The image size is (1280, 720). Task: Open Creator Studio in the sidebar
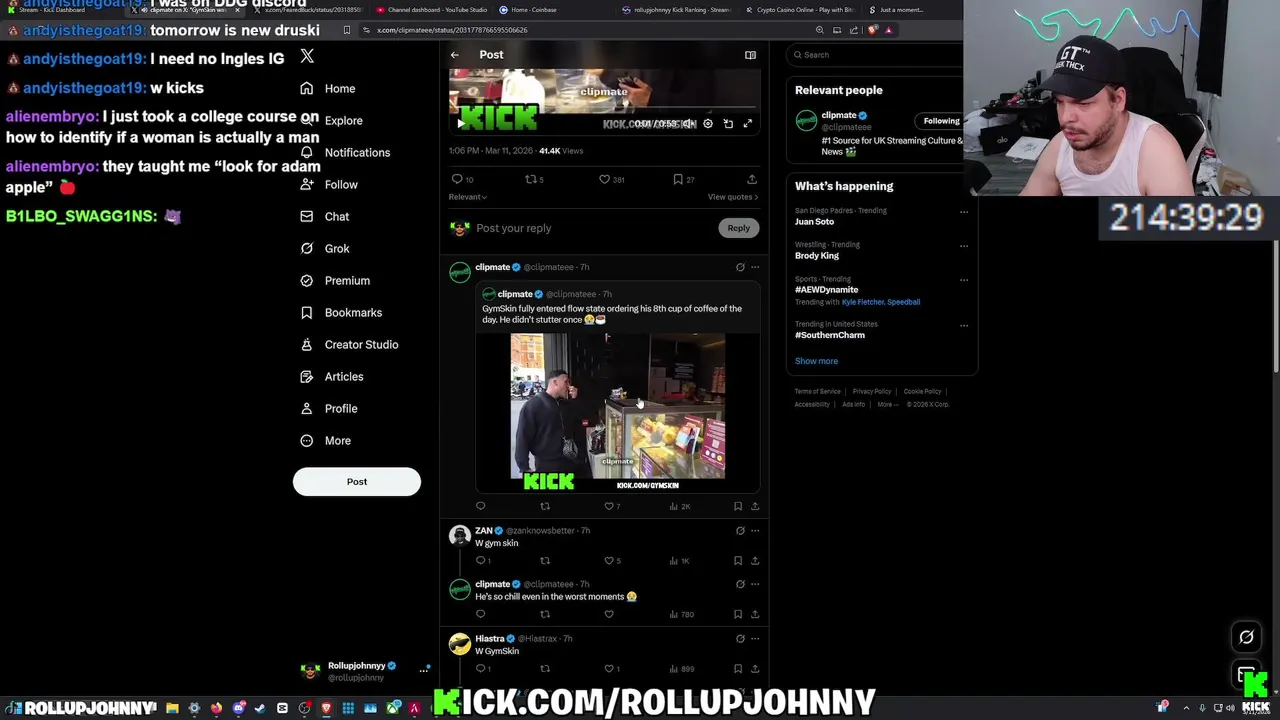[350, 344]
